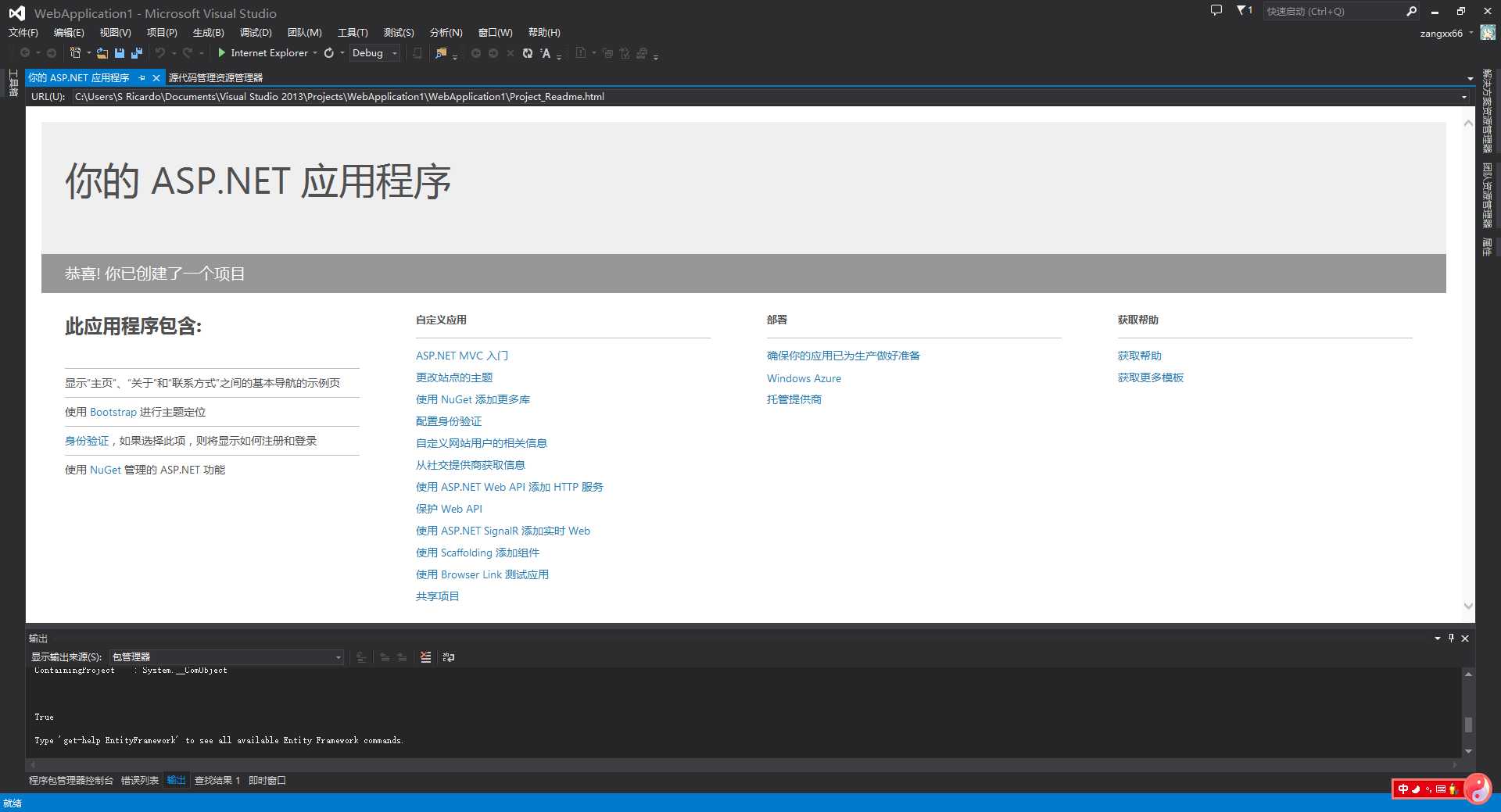Expand the Internet Explorer browser target dropdown
The width and height of the screenshot is (1501, 812).
[x=315, y=53]
